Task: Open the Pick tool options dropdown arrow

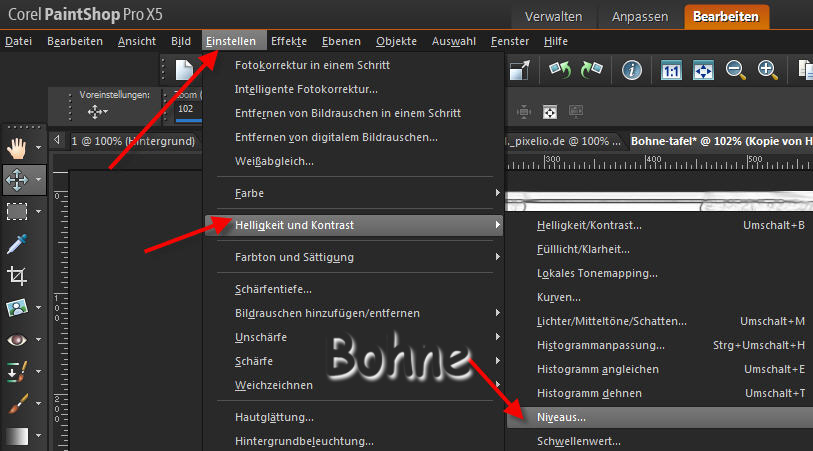Action: (38, 181)
